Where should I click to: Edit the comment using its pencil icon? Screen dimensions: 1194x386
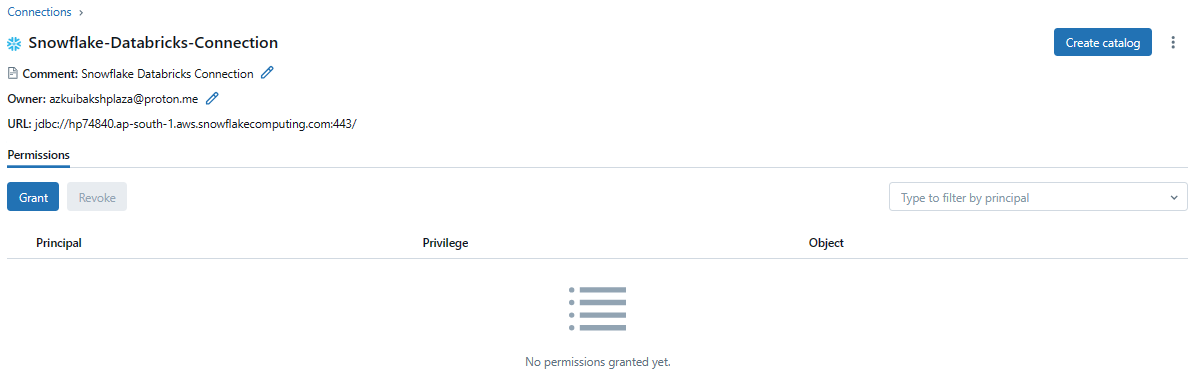tap(267, 73)
